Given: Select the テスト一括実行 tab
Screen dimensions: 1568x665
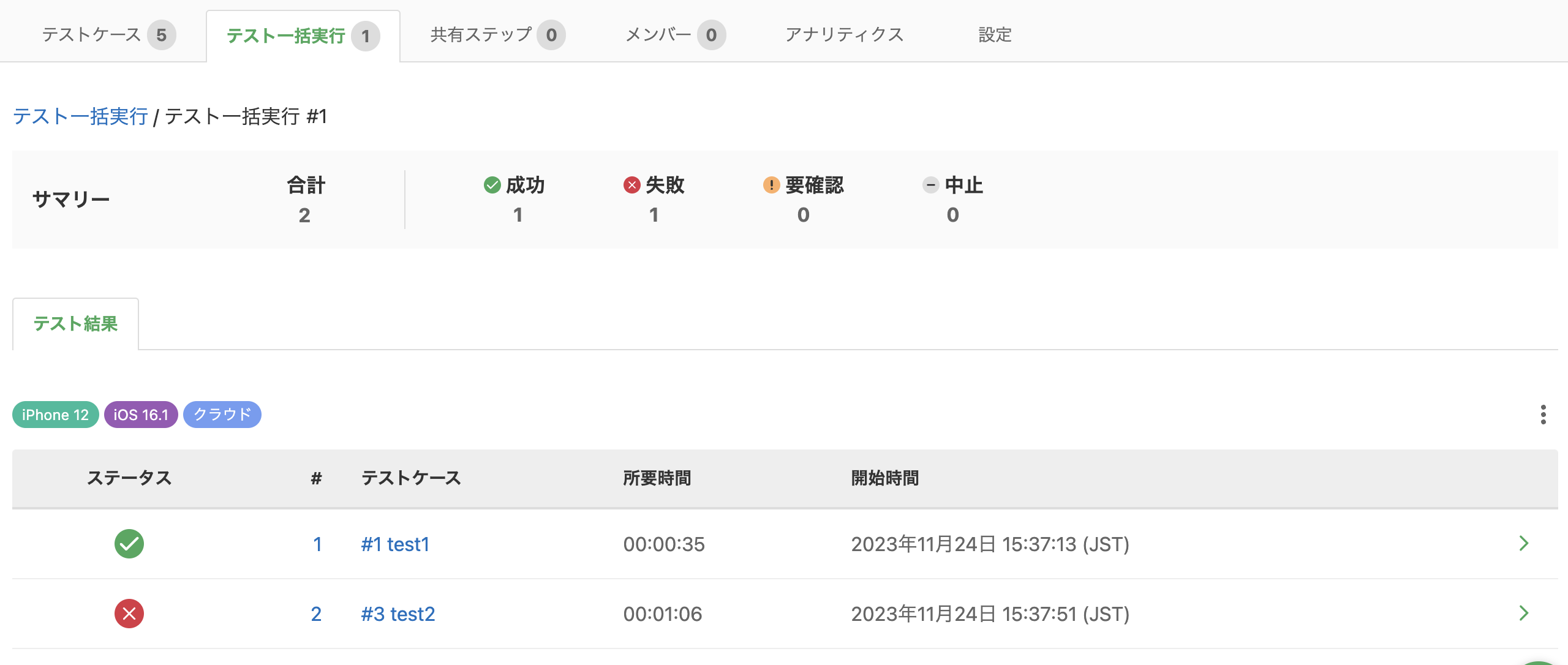Looking at the screenshot, I should click(303, 36).
